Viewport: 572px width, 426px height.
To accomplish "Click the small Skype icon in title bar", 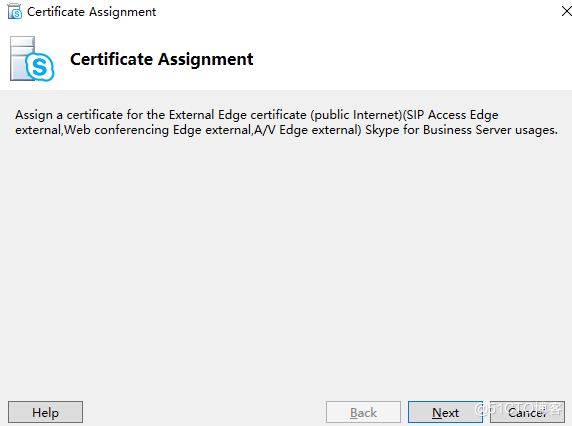I will pos(15,11).
